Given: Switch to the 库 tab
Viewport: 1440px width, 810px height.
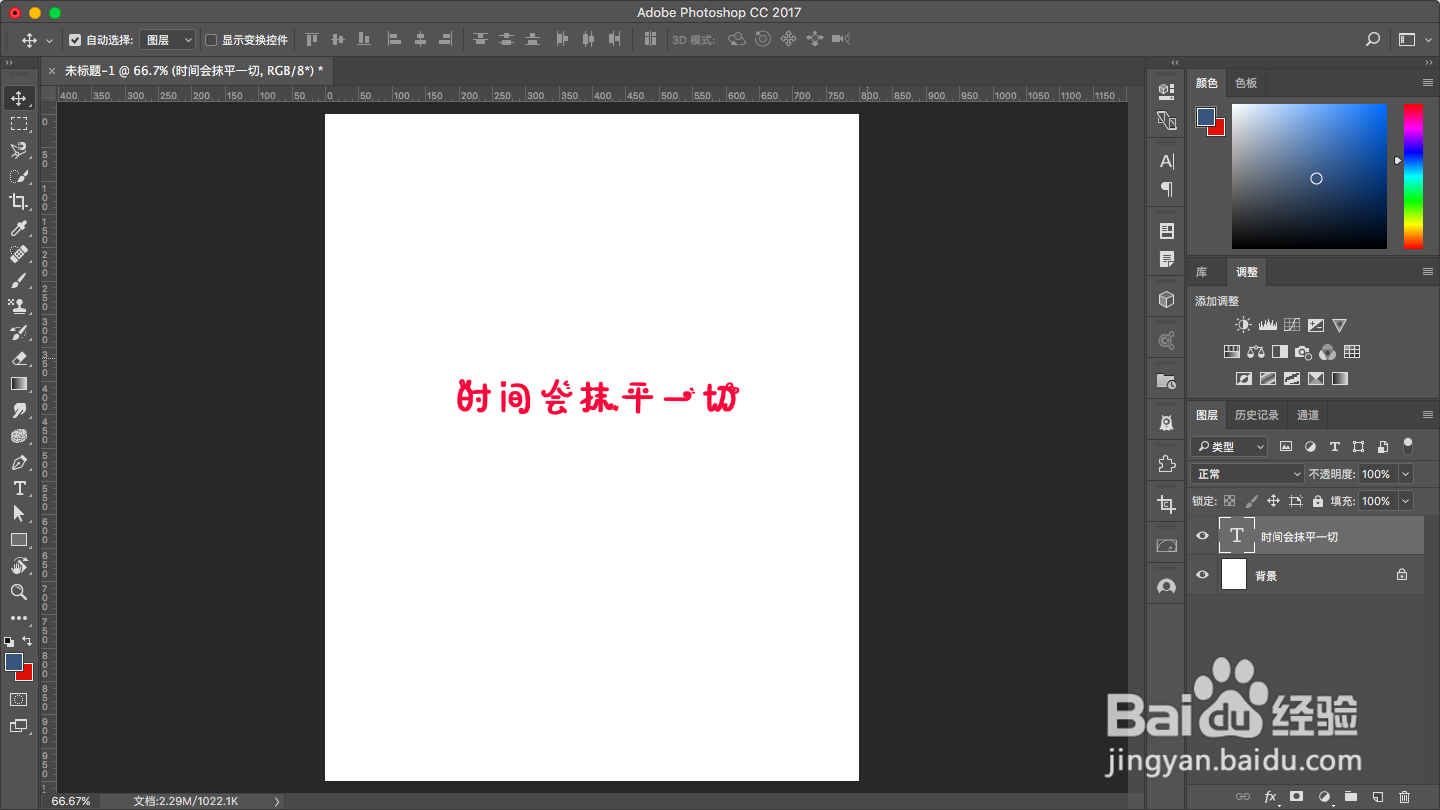Looking at the screenshot, I should 1201,272.
